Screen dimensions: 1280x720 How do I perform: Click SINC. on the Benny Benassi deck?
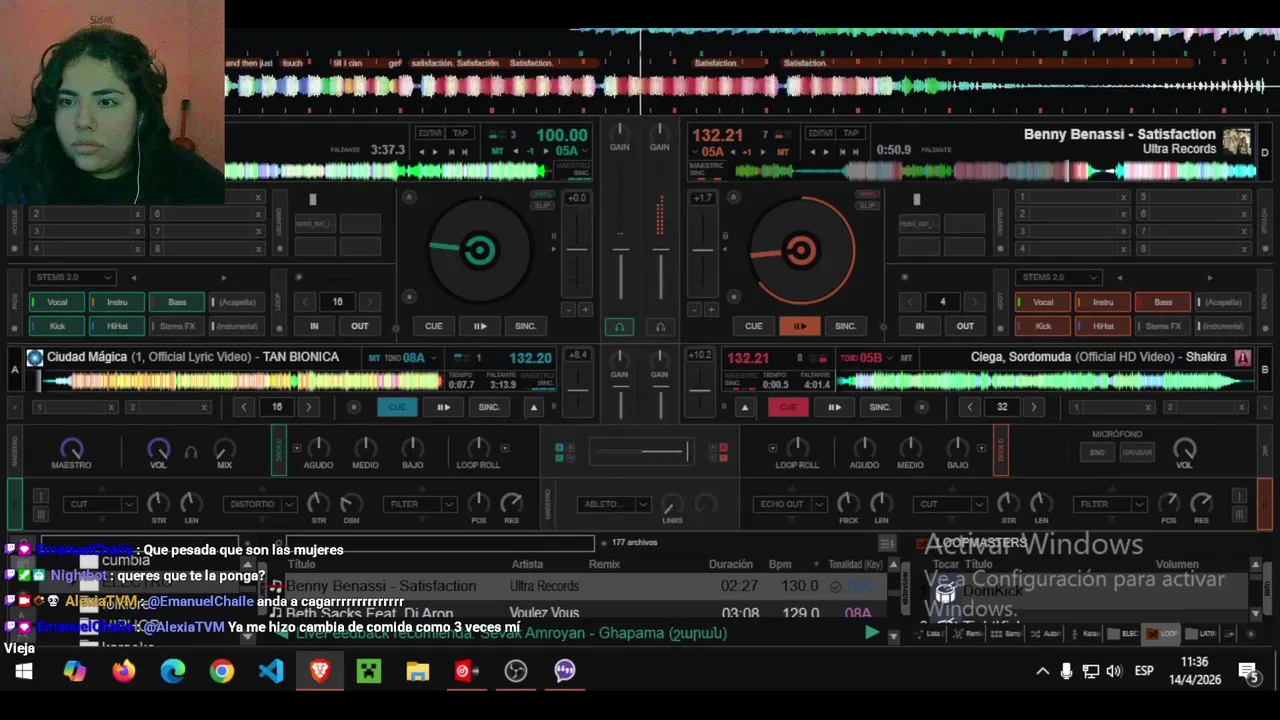point(846,326)
